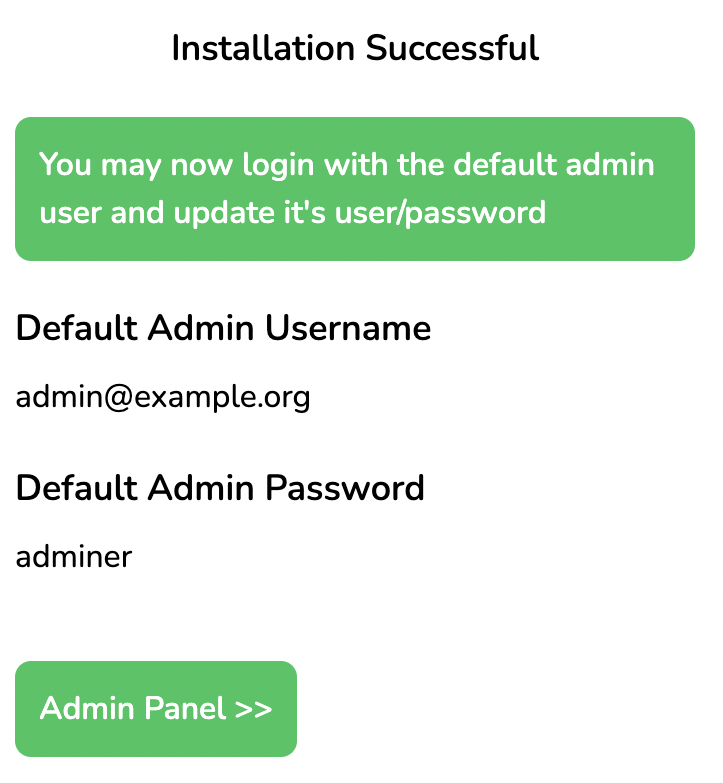The height and width of the screenshot is (783, 723).
Task: Click the word 'You' starting the banner
Action: (66, 165)
